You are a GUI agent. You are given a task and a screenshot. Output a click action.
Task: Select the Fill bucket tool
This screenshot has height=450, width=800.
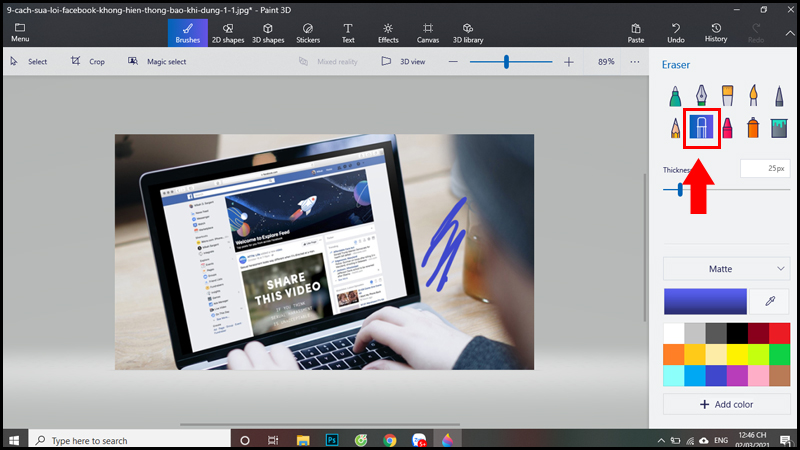779,128
